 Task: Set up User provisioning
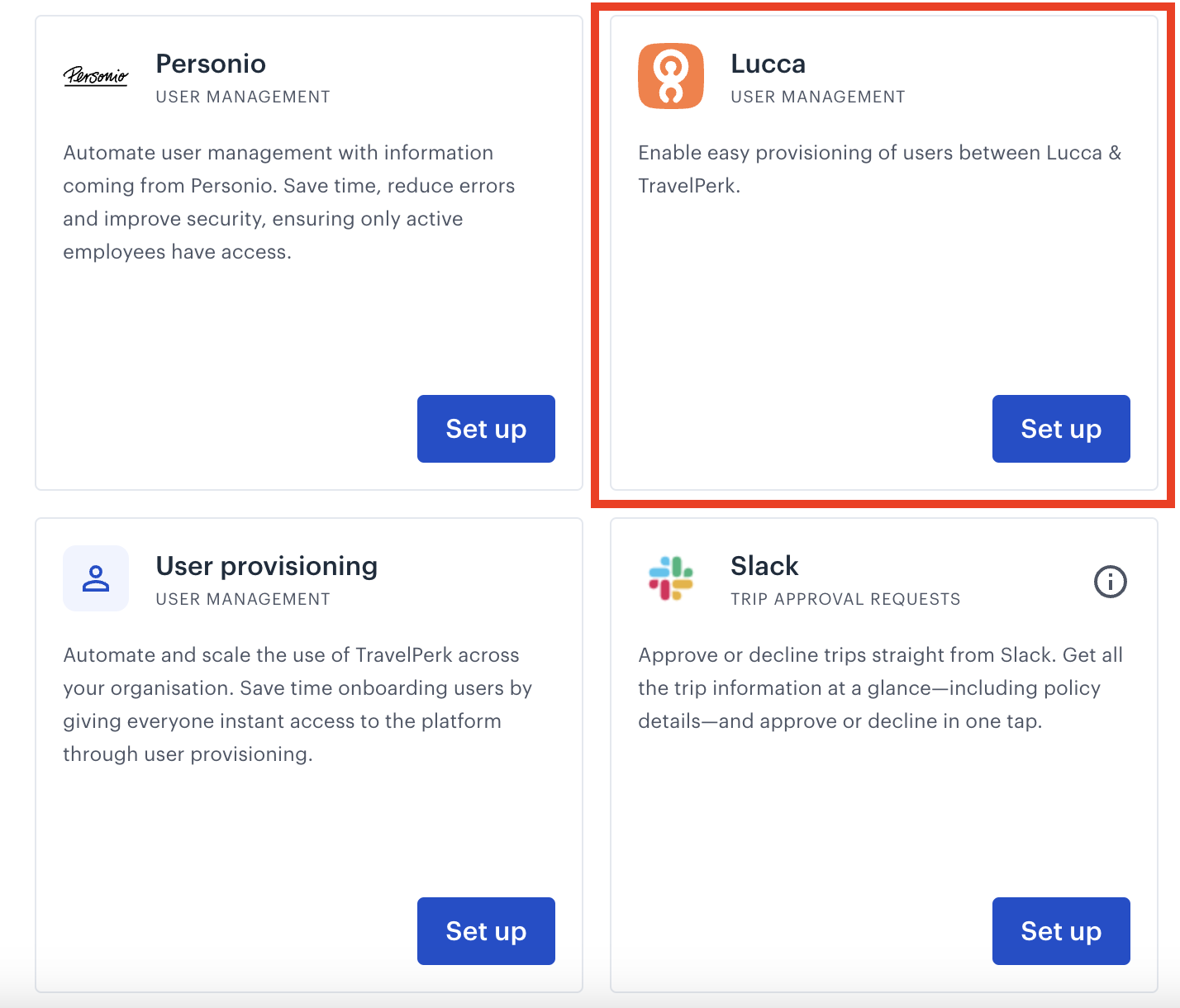(486, 931)
